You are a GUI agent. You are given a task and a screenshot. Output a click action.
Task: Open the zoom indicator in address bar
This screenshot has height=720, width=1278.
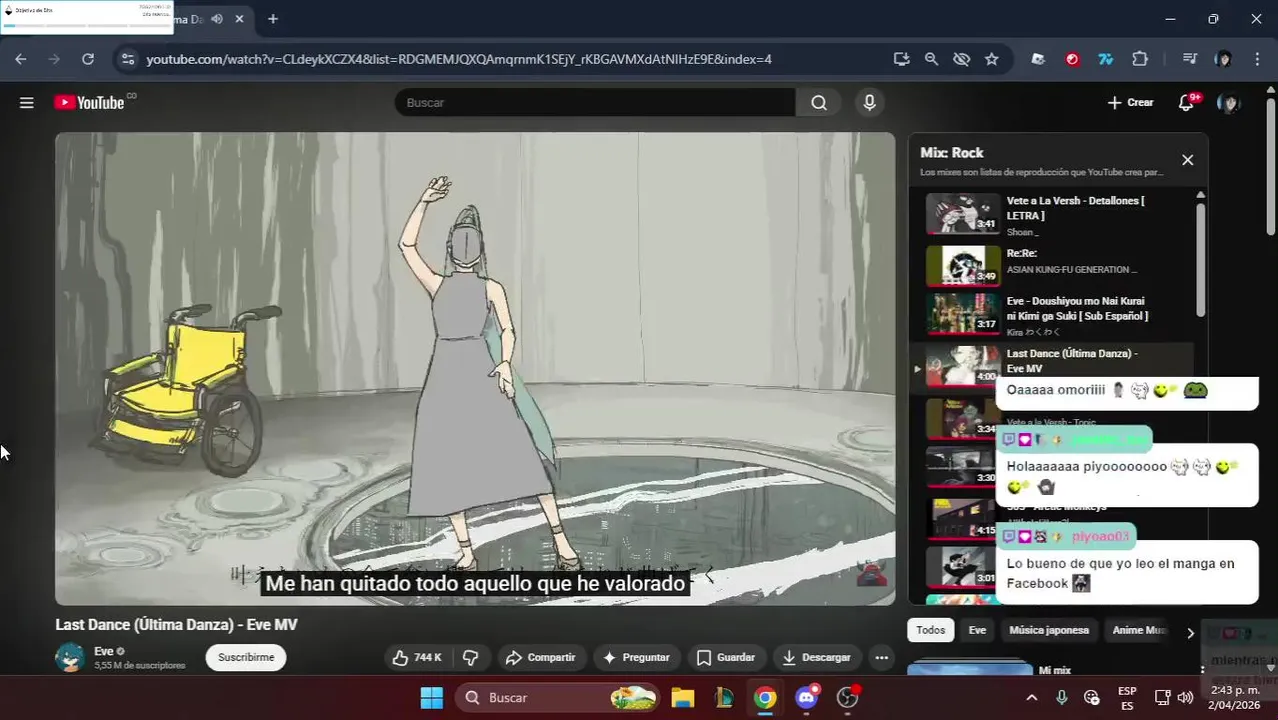point(931,59)
